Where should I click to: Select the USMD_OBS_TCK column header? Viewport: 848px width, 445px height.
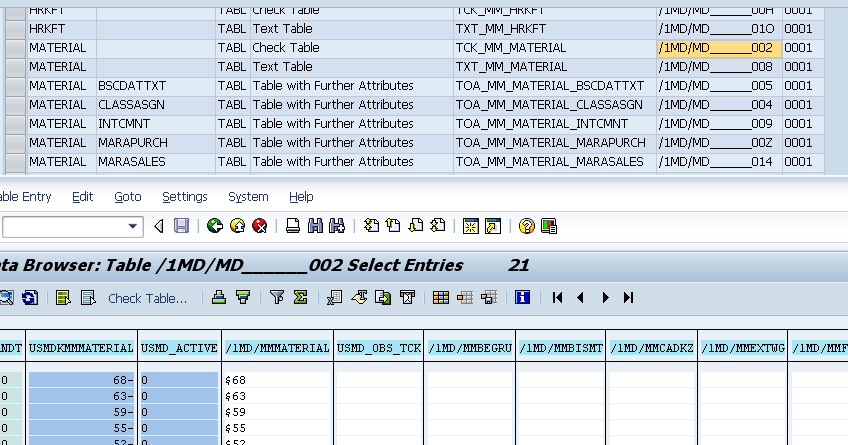point(379,348)
